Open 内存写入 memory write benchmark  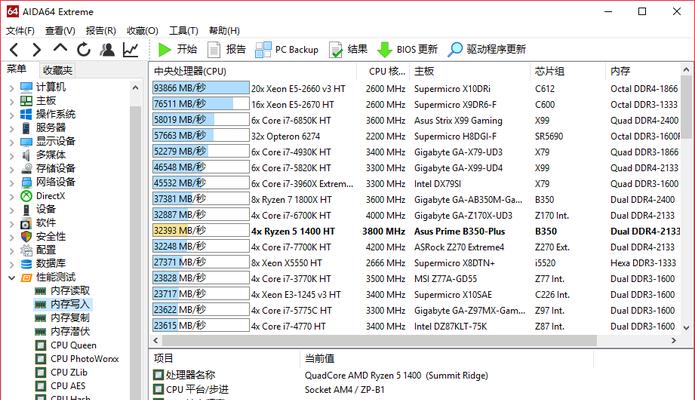point(62,304)
